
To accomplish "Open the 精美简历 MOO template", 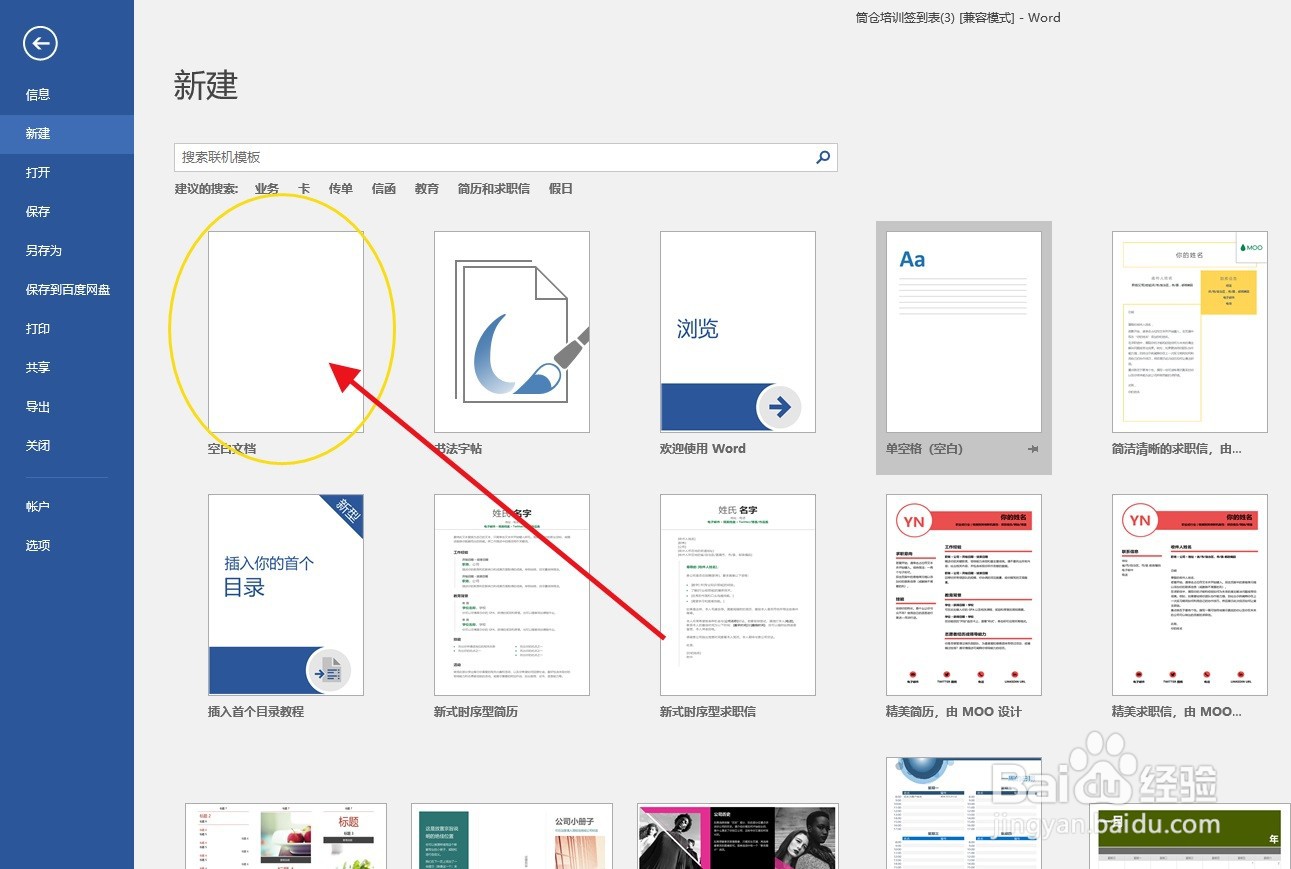I will pos(964,595).
